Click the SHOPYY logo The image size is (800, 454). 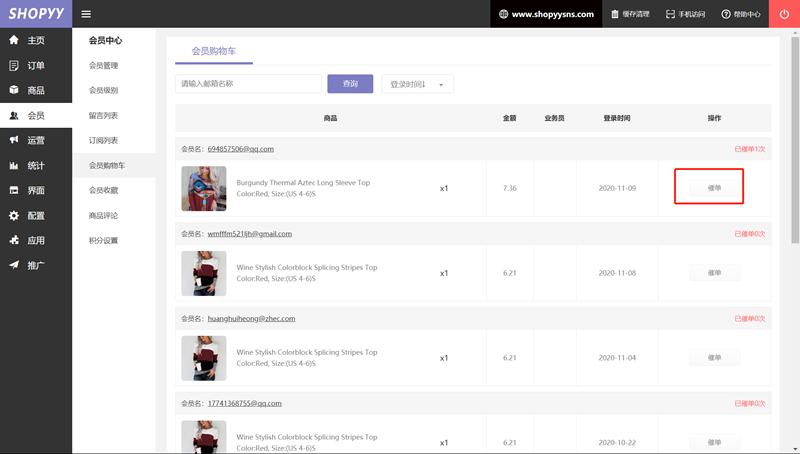point(36,14)
